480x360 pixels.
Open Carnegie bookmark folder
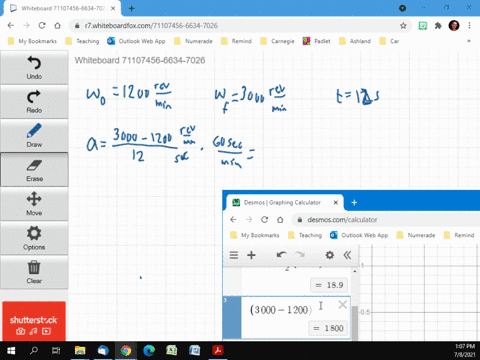tap(278, 41)
